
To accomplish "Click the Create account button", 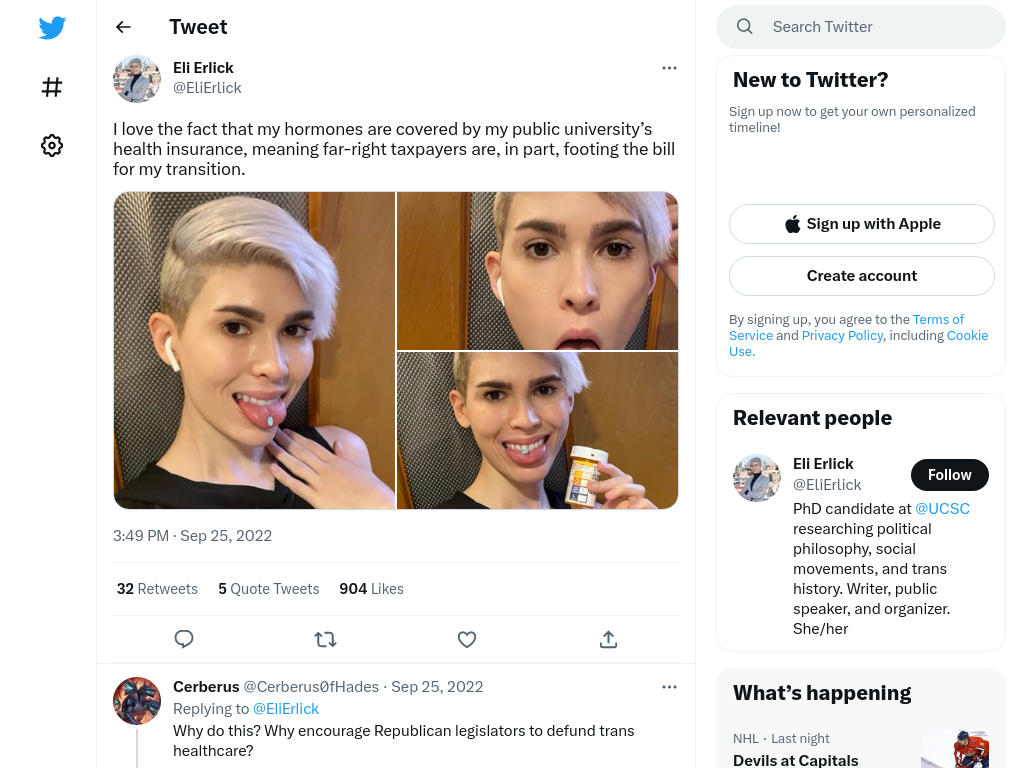I will coord(862,276).
